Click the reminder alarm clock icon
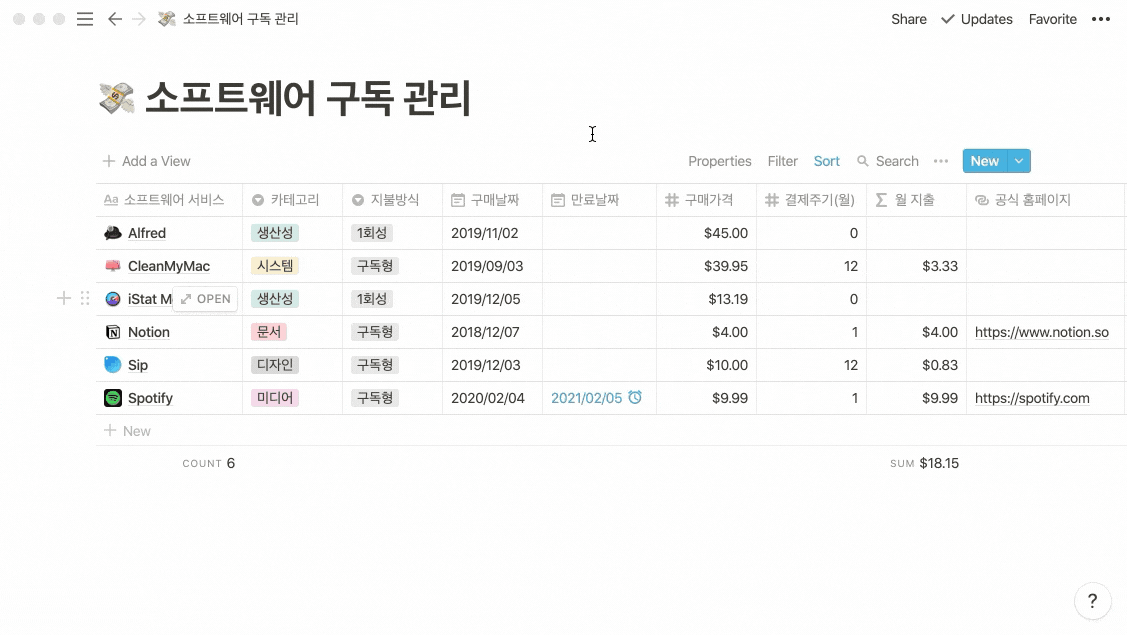1127x635 pixels. (635, 397)
